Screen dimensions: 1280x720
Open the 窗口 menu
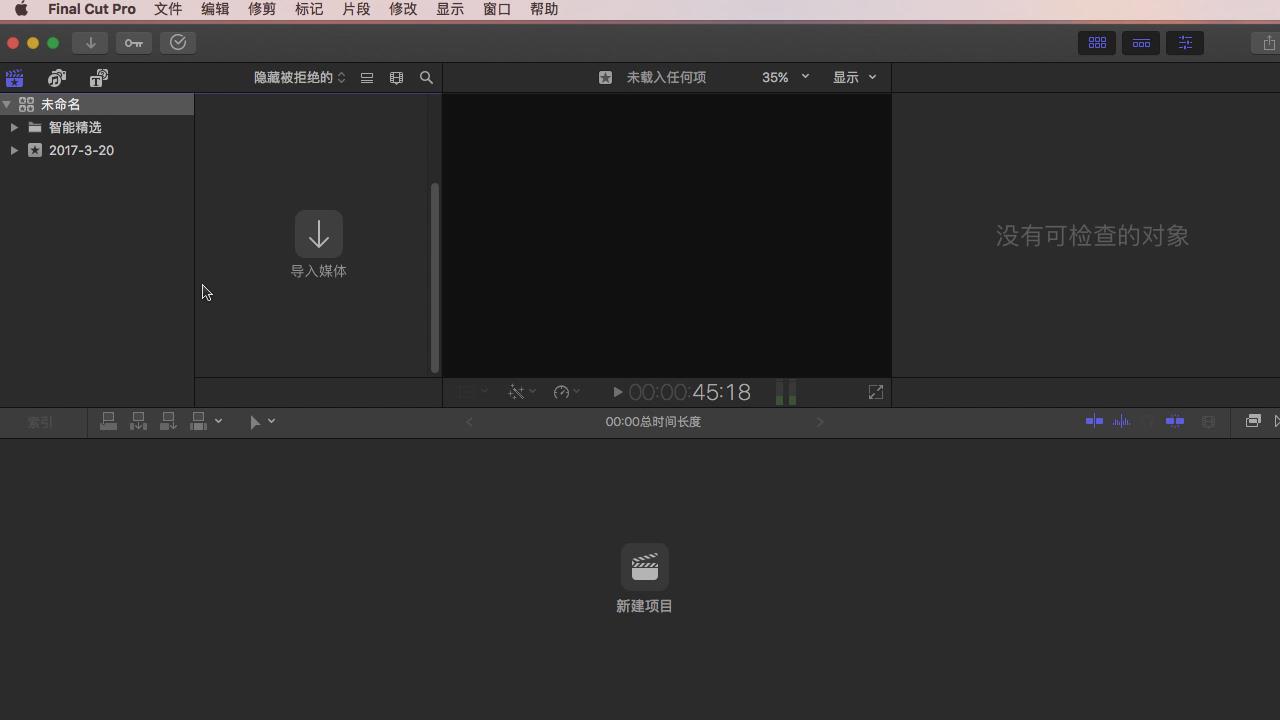pyautogui.click(x=497, y=9)
